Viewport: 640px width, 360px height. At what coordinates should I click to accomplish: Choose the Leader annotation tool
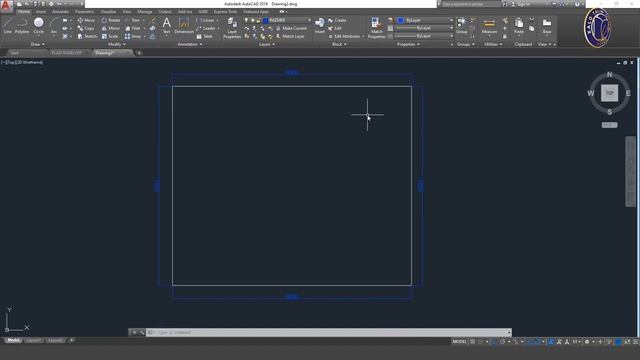click(x=206, y=28)
